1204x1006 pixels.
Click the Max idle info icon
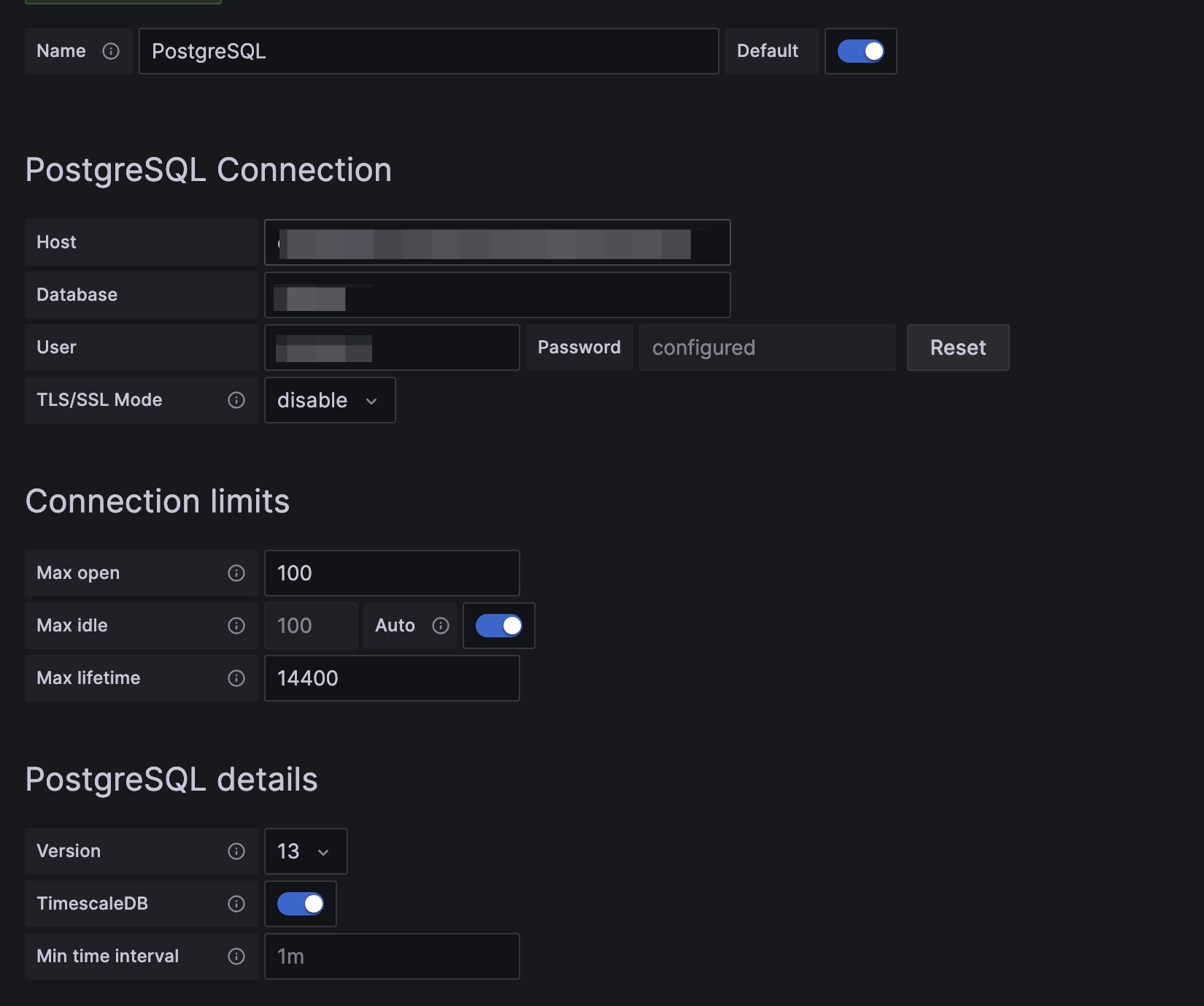coord(236,626)
